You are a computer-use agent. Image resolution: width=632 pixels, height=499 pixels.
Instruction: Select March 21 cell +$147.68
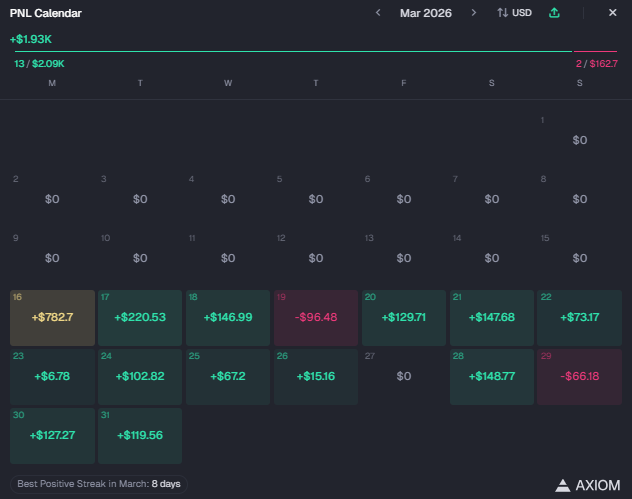tap(492, 318)
